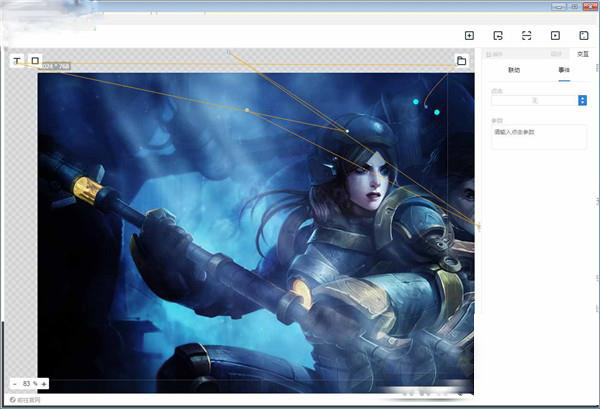Image resolution: width=600 pixels, height=409 pixels.
Task: Click the scan frame toolbar icon
Action: pyautogui.click(x=527, y=36)
